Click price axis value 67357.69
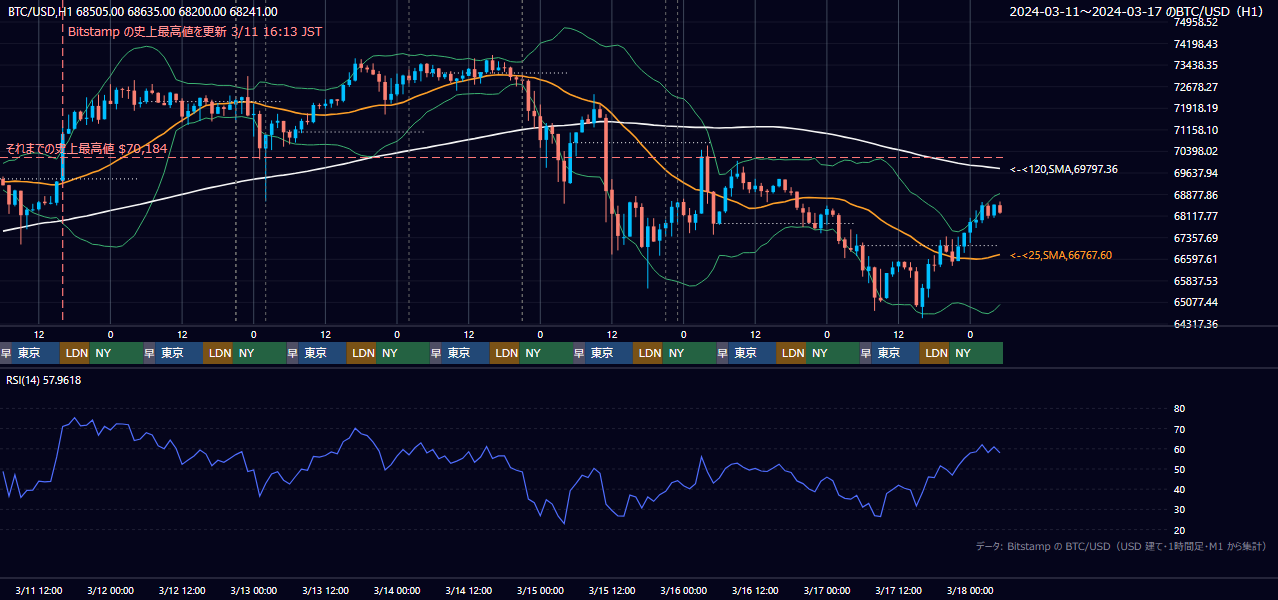 (x=1195, y=238)
